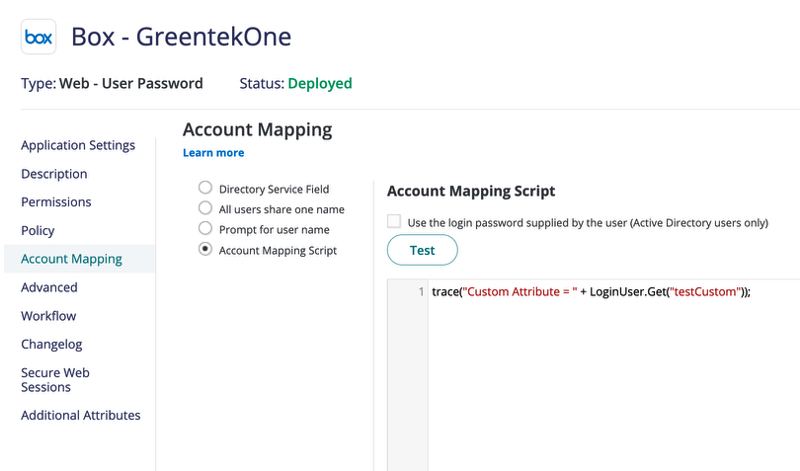The image size is (800, 471).
Task: View the Changelog section
Action: [52, 344]
